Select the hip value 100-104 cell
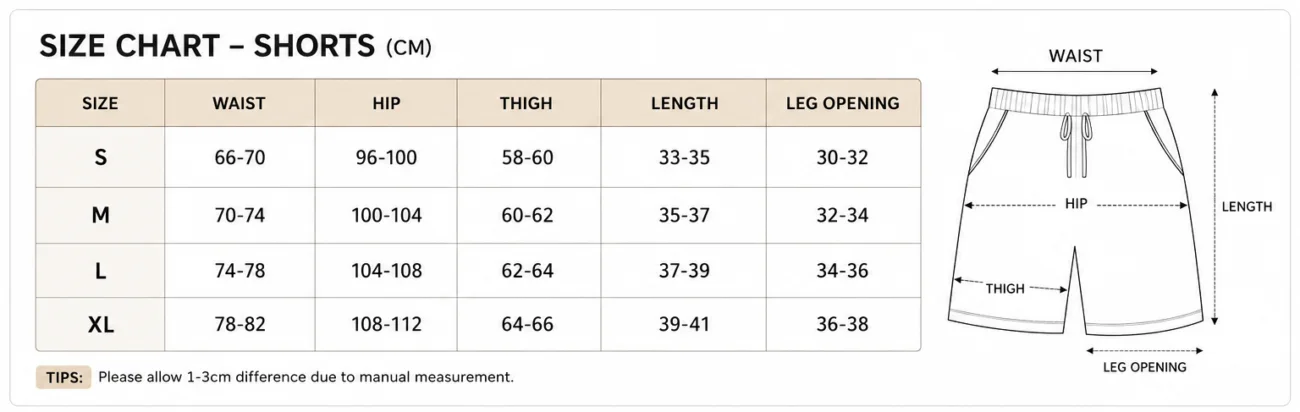This screenshot has height=412, width=1300. pyautogui.click(x=386, y=215)
